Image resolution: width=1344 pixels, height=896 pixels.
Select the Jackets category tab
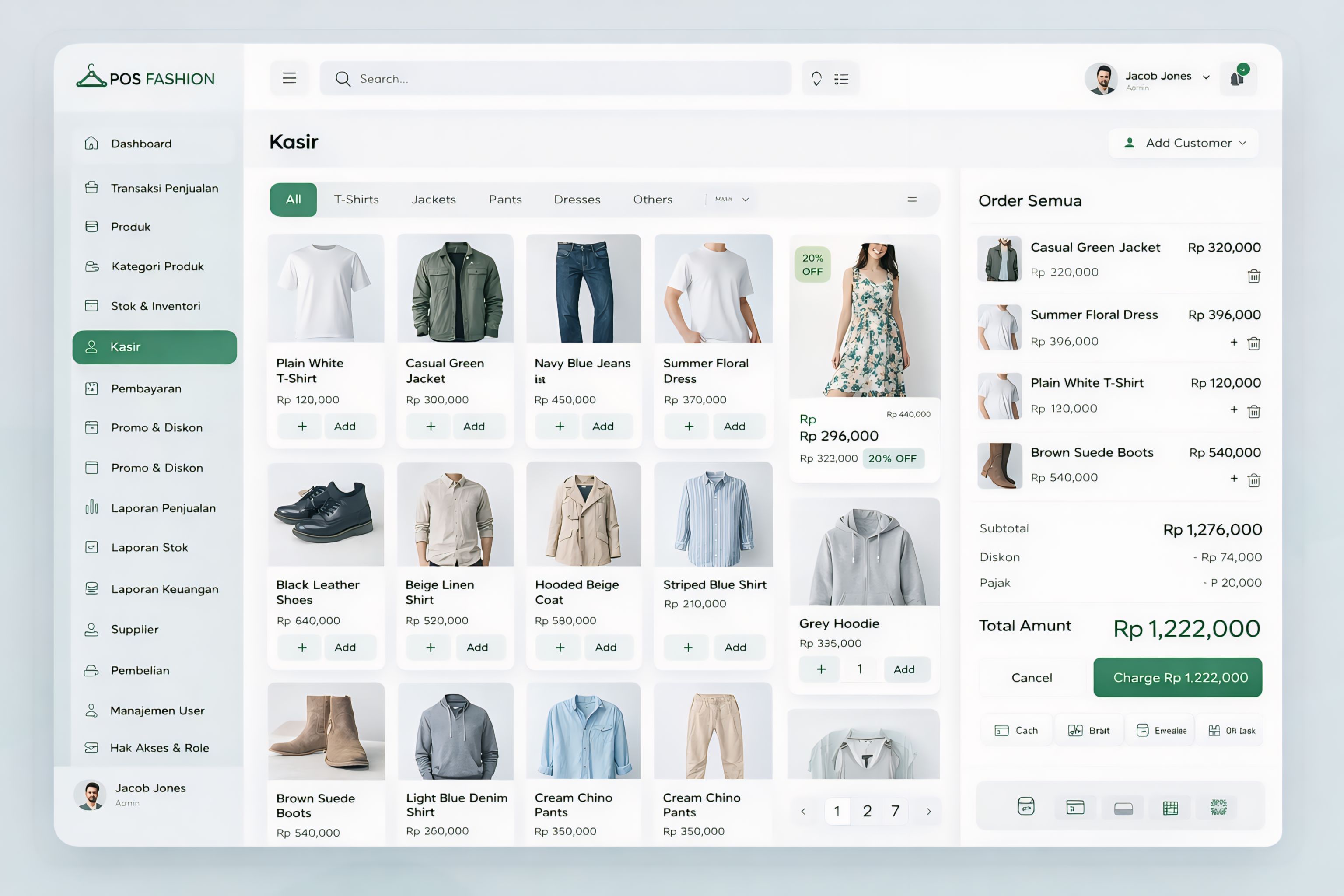pyautogui.click(x=434, y=199)
